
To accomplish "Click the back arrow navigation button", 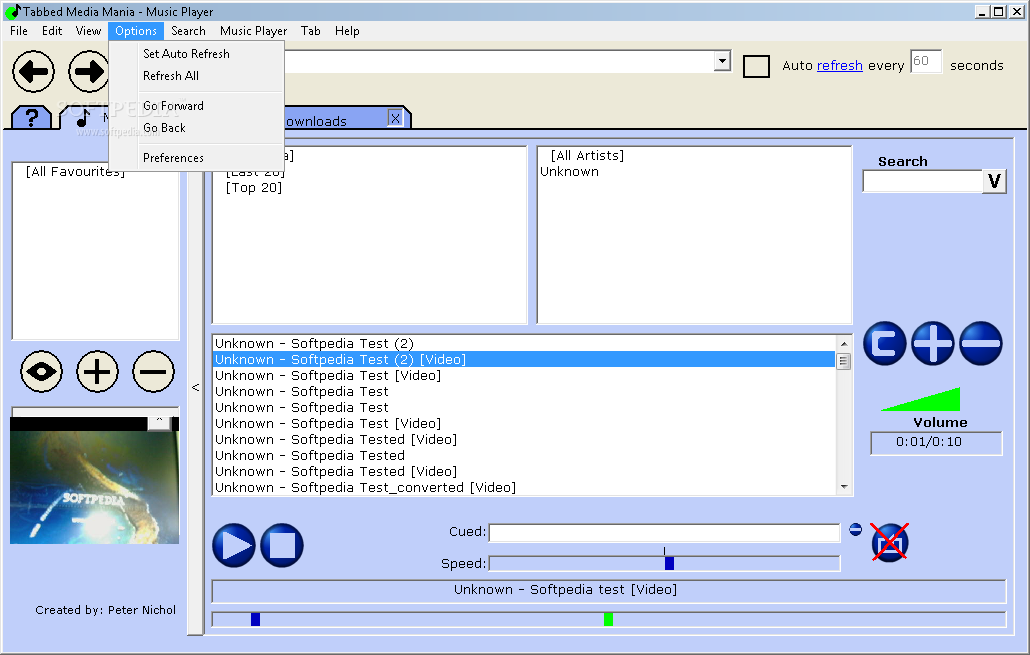I will pyautogui.click(x=34, y=72).
